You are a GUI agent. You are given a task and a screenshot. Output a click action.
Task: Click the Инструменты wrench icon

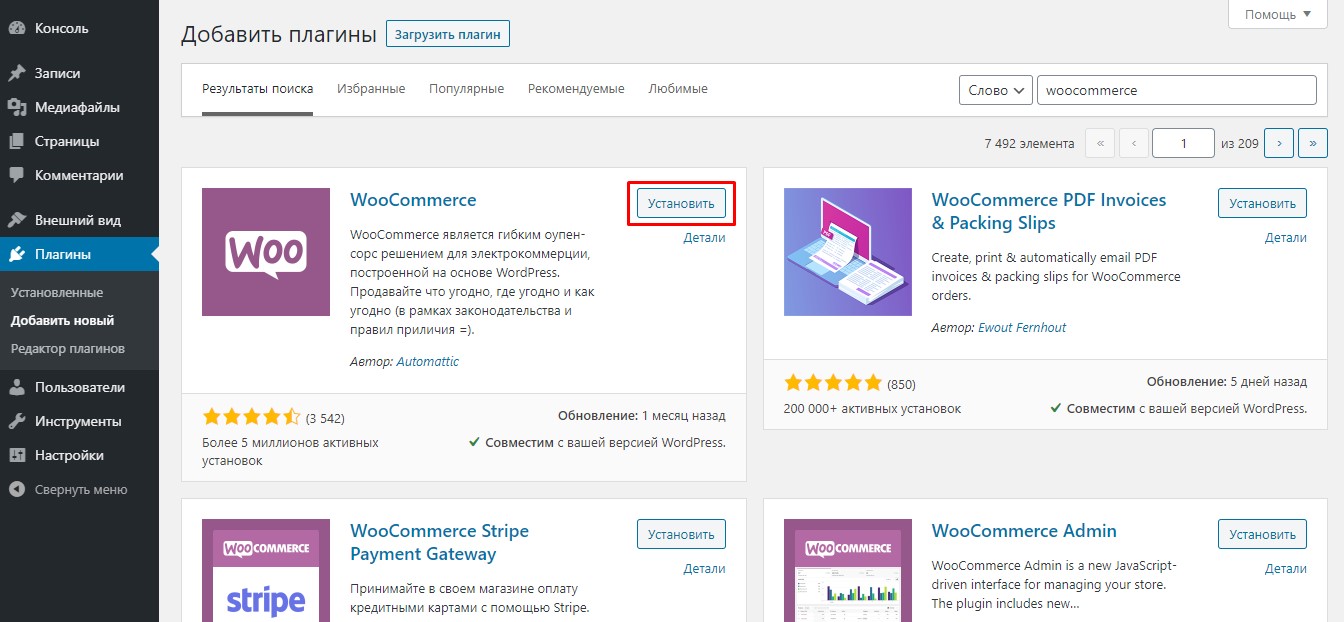(16, 421)
